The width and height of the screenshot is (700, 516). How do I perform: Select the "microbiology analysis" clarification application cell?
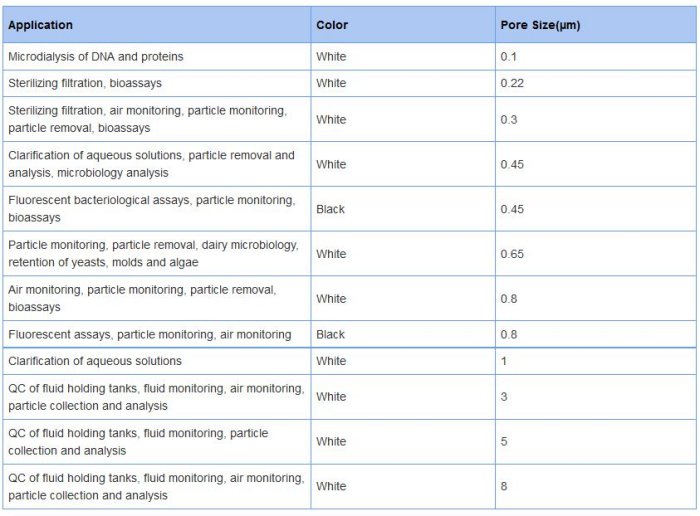coord(152,164)
